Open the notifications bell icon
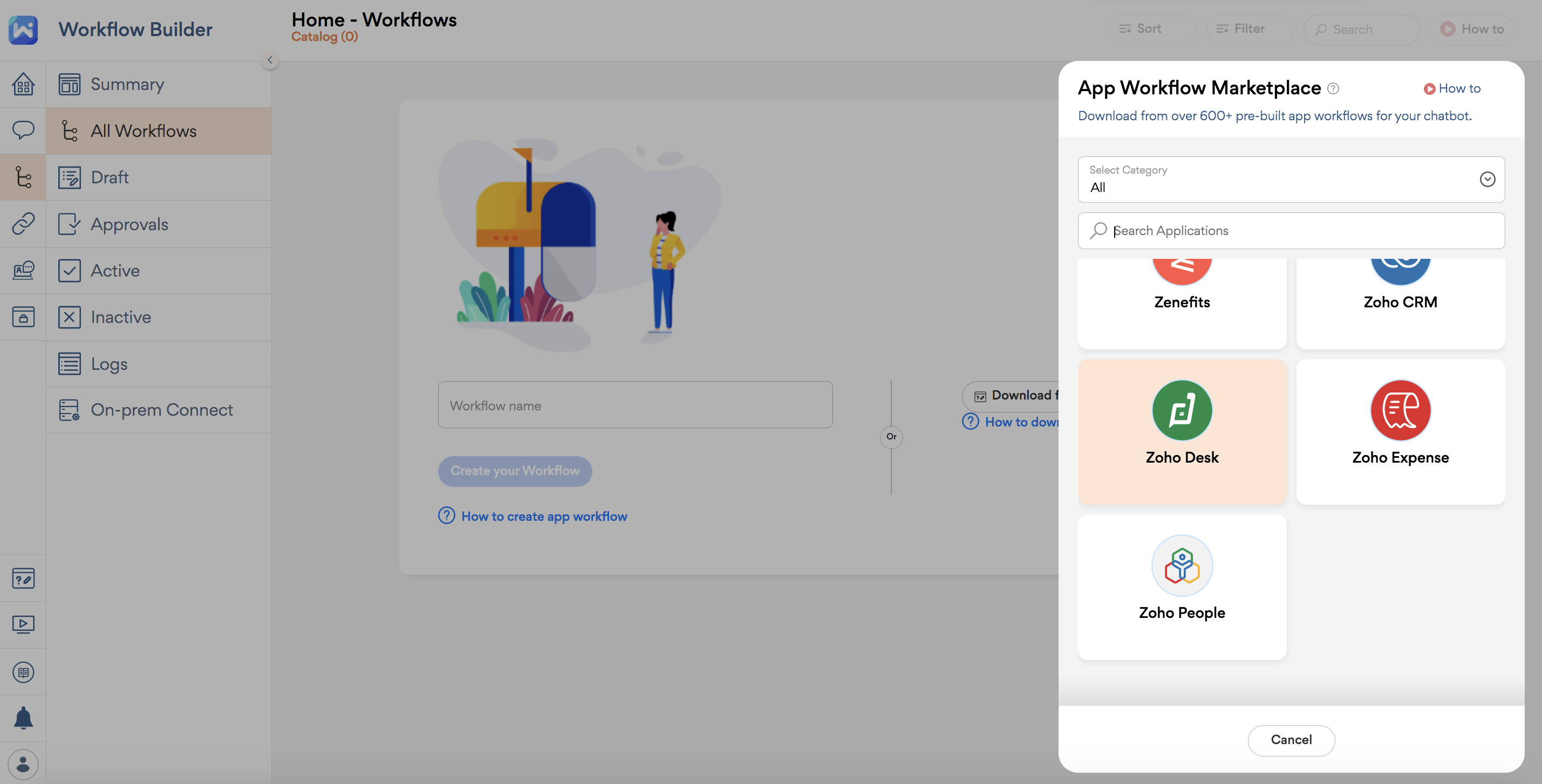The height and width of the screenshot is (784, 1542). (23, 718)
